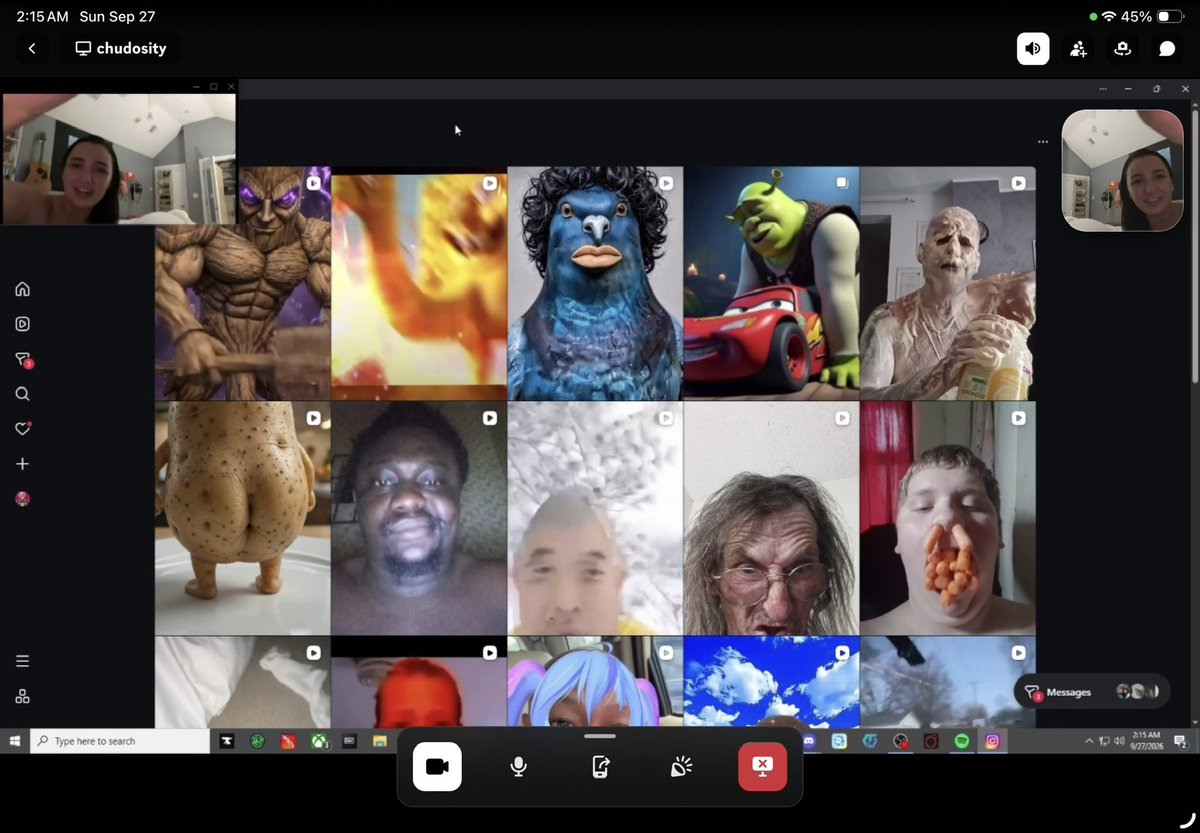This screenshot has width=1200, height=833.
Task: Toggle the speaker audio output button
Action: [1033, 48]
